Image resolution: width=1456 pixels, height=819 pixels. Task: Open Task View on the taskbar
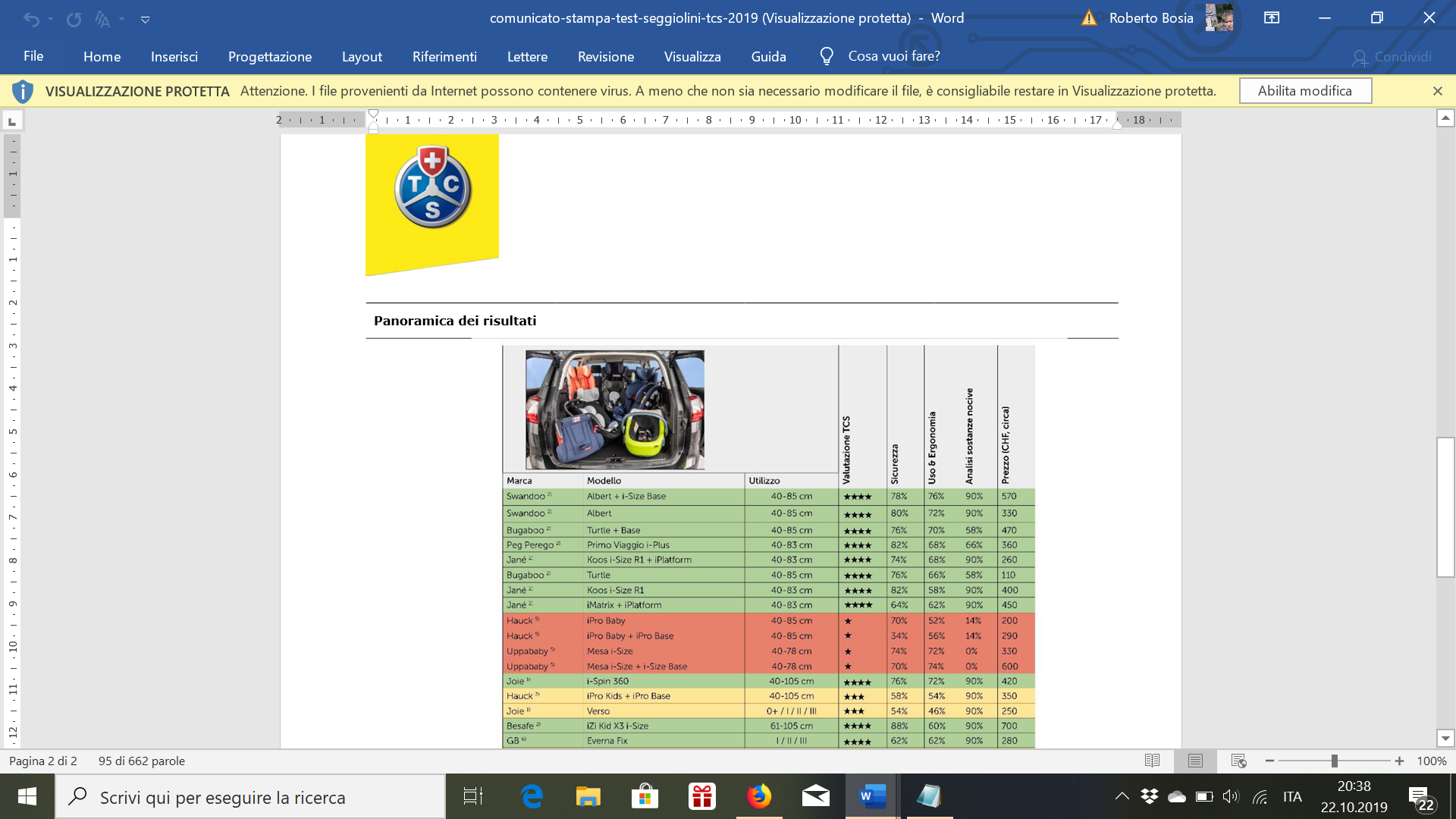pyautogui.click(x=472, y=796)
